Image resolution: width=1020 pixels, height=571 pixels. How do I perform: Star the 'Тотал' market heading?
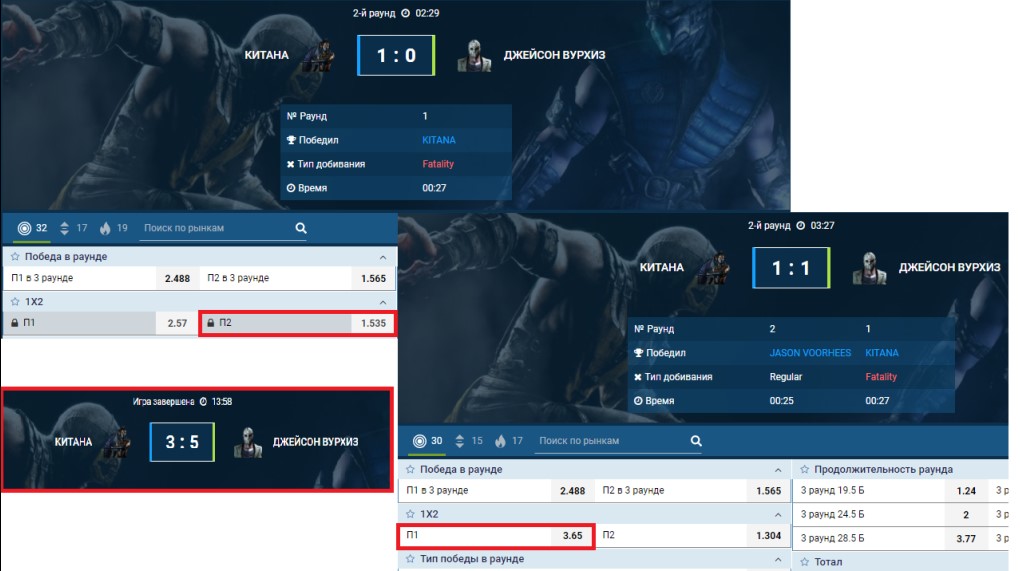point(805,562)
